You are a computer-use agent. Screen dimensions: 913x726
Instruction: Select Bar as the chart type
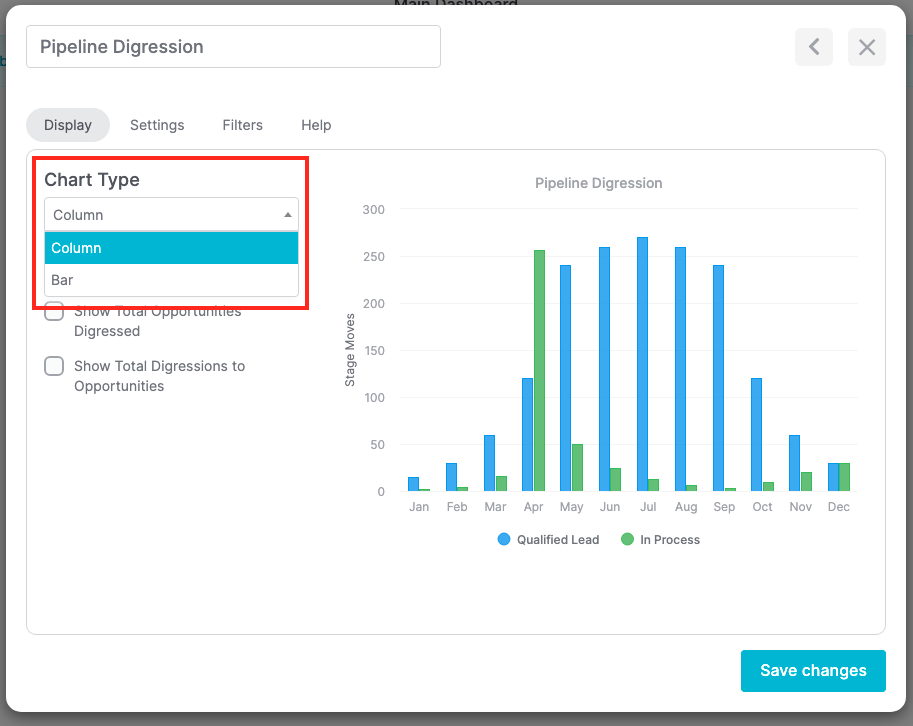[x=170, y=280]
